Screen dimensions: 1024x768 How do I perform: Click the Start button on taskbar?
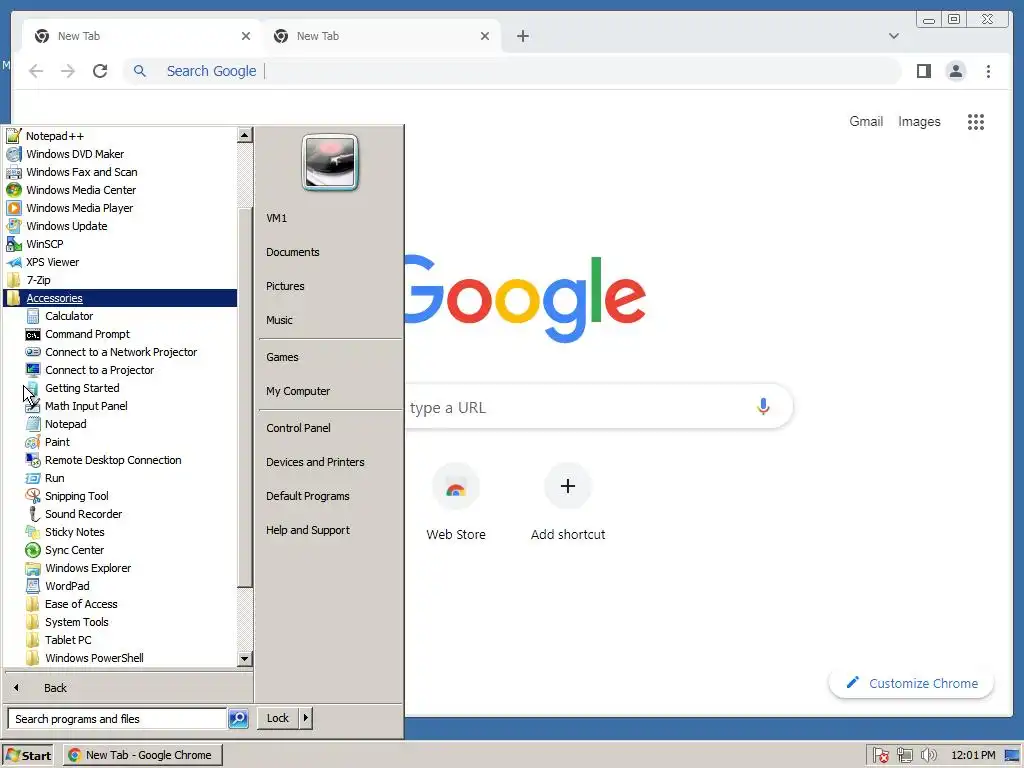[28, 756]
